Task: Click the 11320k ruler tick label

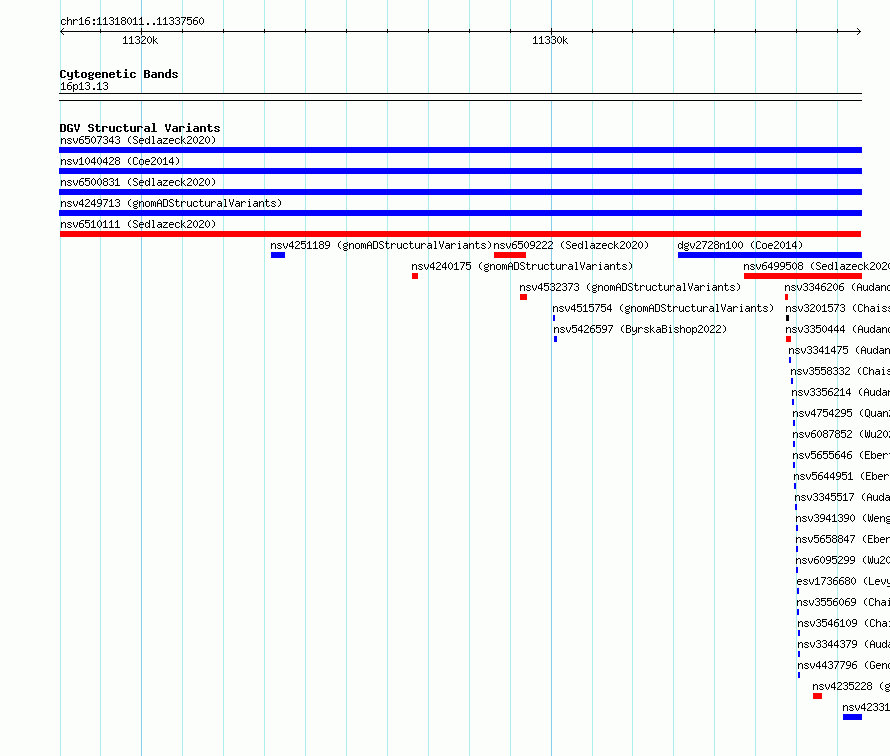Action: (x=140, y=40)
